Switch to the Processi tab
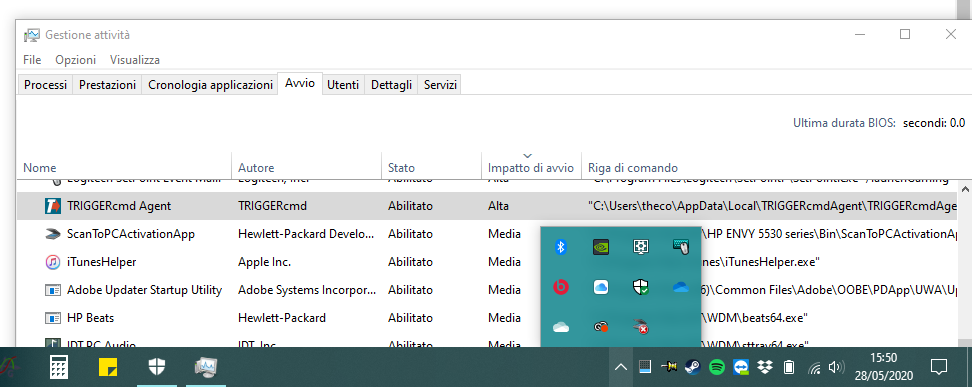Screen dimensions: 972x387 (x=45, y=85)
